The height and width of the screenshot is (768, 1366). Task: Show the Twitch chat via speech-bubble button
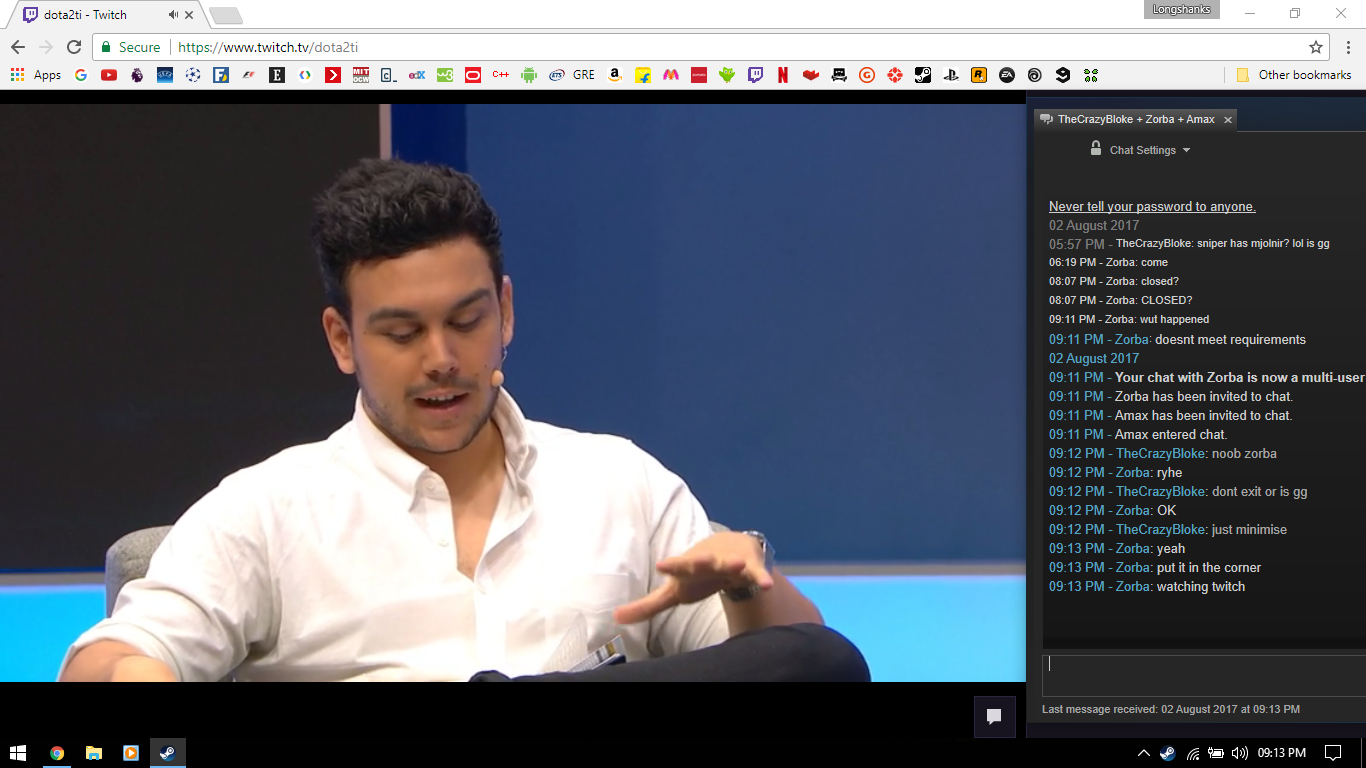995,716
